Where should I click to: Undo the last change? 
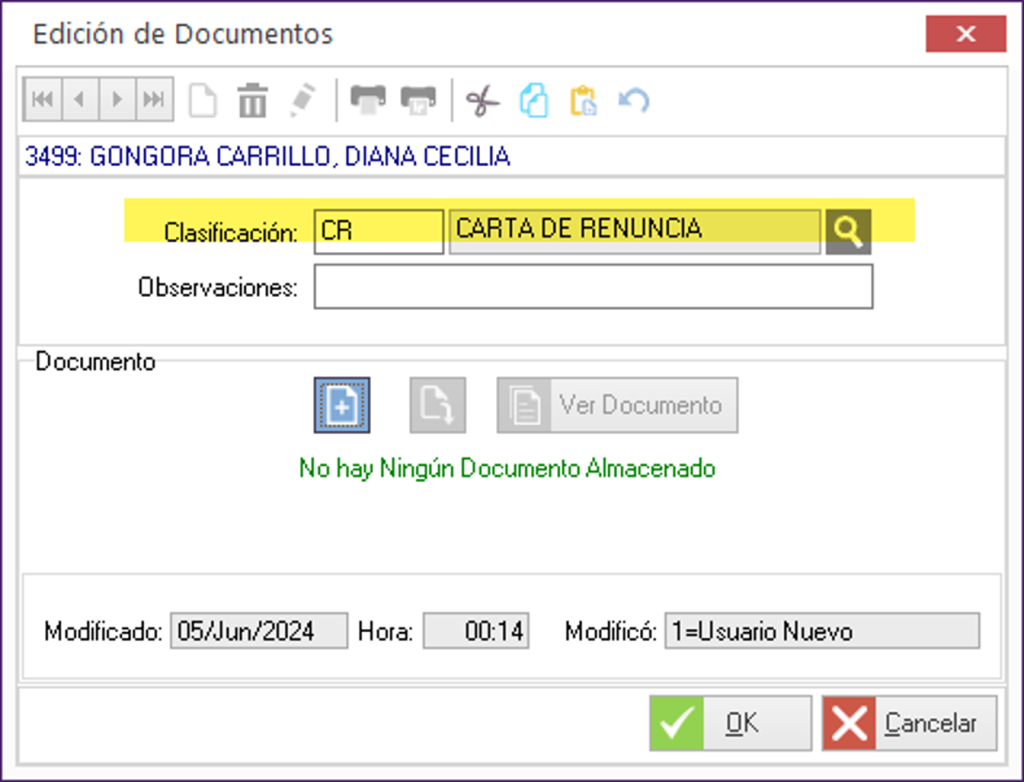634,99
